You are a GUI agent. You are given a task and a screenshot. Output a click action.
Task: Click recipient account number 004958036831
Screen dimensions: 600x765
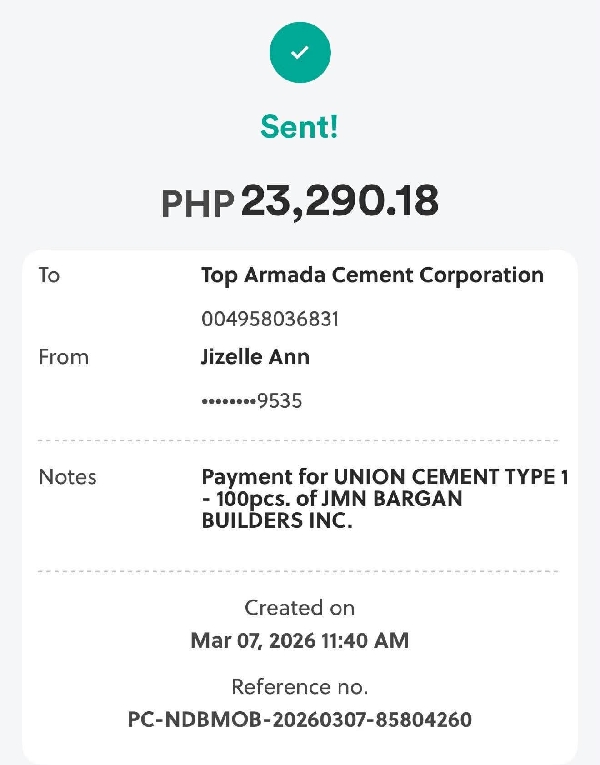pyautogui.click(x=270, y=319)
